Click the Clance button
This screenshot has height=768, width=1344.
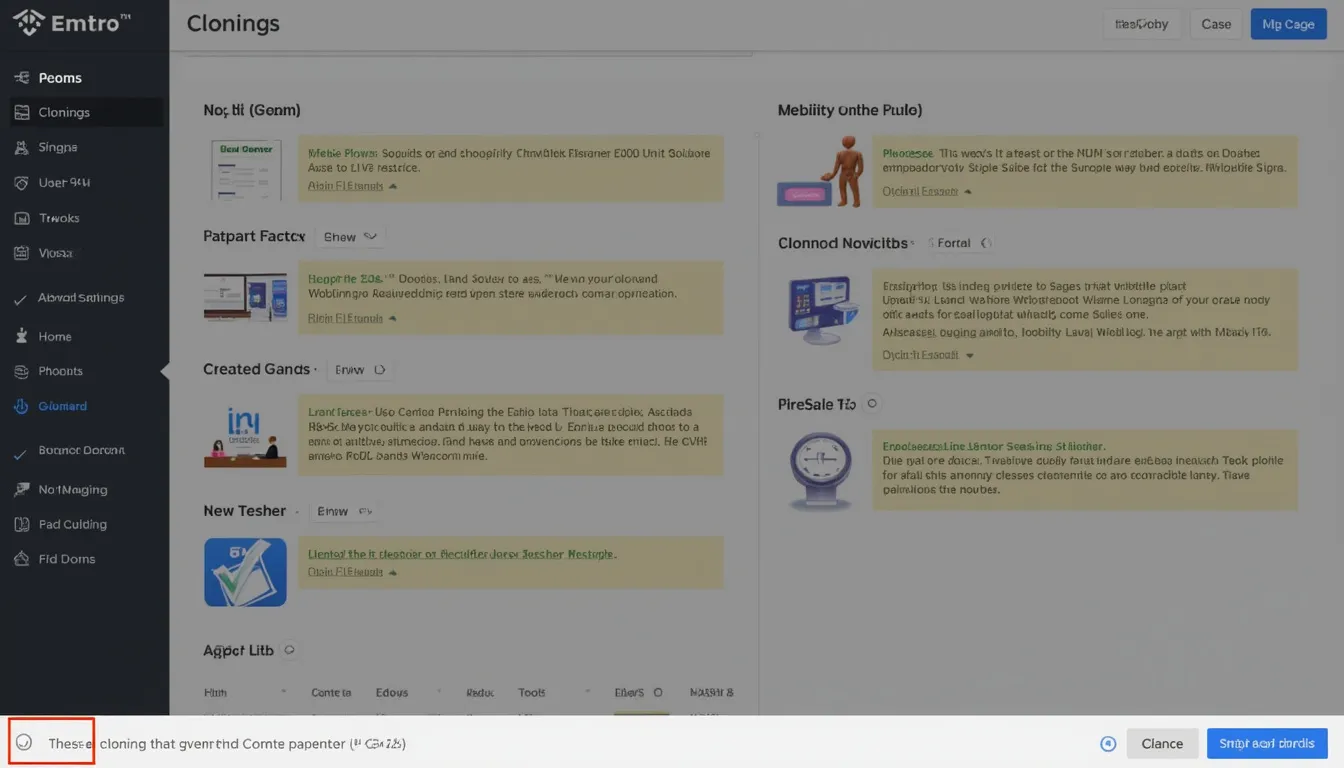(1162, 743)
